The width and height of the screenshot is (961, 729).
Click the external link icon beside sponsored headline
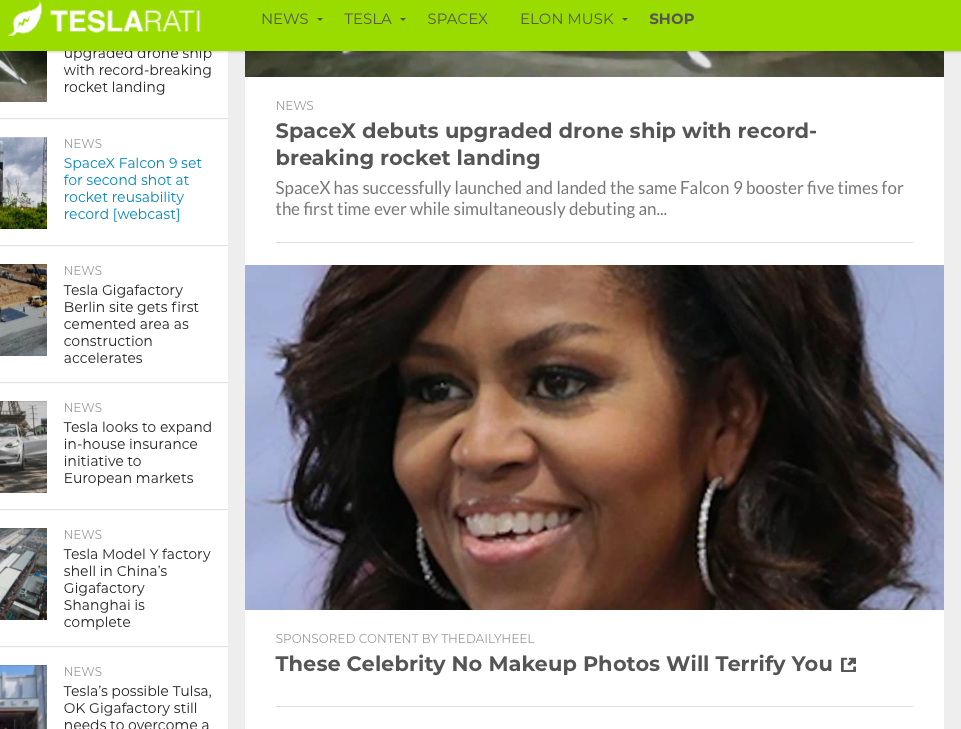pyautogui.click(x=848, y=665)
